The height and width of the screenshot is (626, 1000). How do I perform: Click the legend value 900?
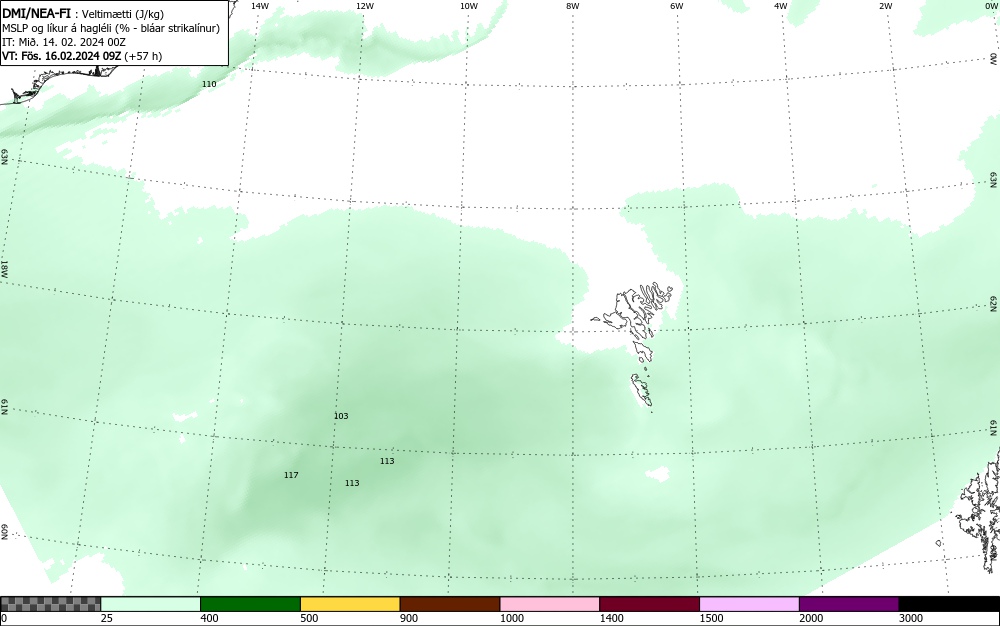[x=409, y=618]
